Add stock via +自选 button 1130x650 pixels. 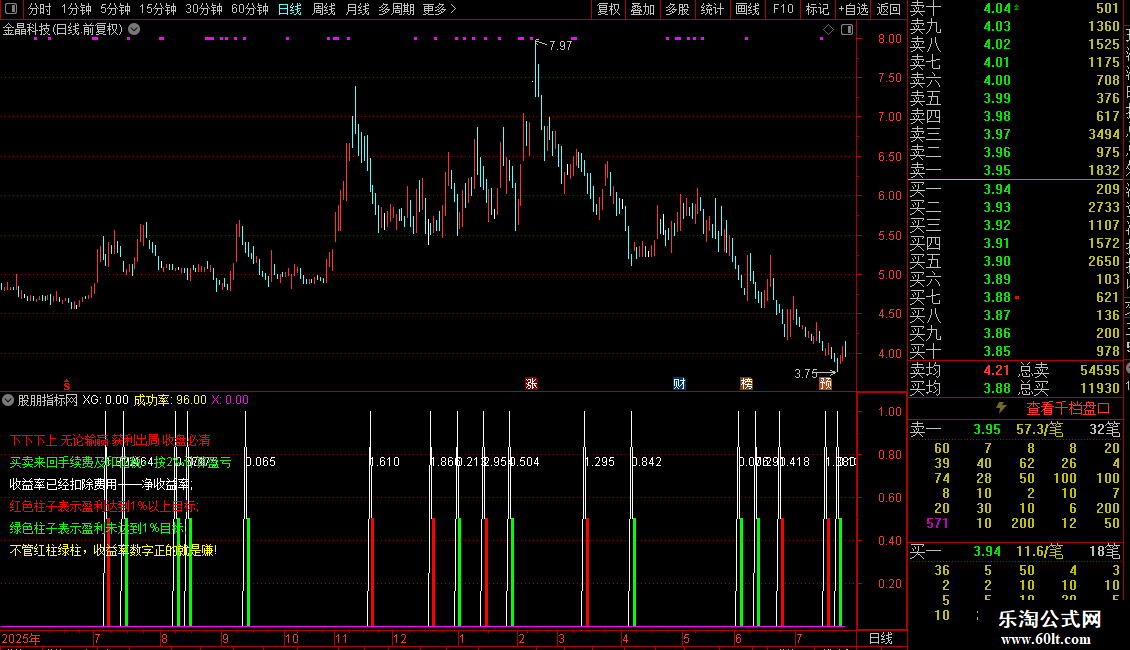pos(854,9)
